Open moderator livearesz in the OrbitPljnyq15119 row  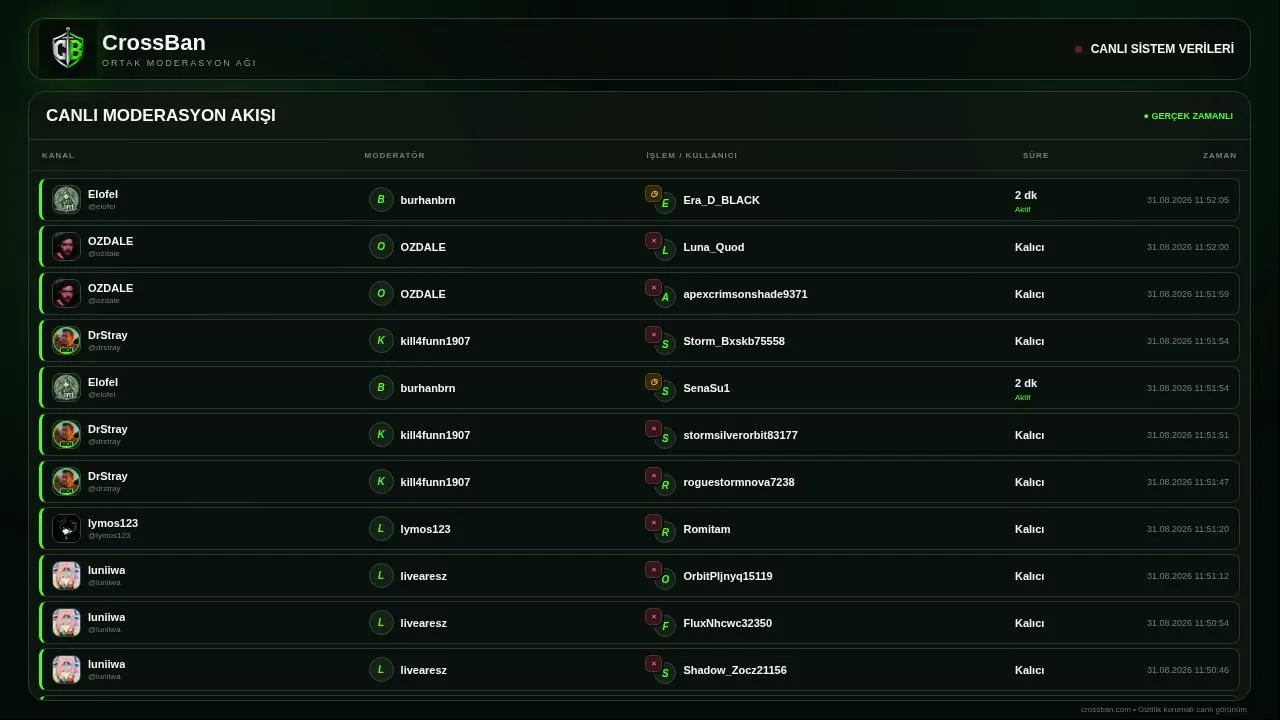click(423, 576)
